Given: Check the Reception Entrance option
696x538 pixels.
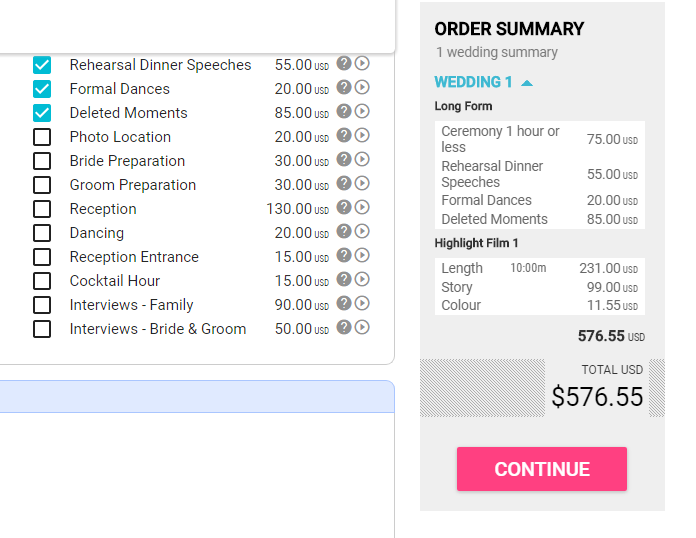Looking at the screenshot, I should pos(42,257).
